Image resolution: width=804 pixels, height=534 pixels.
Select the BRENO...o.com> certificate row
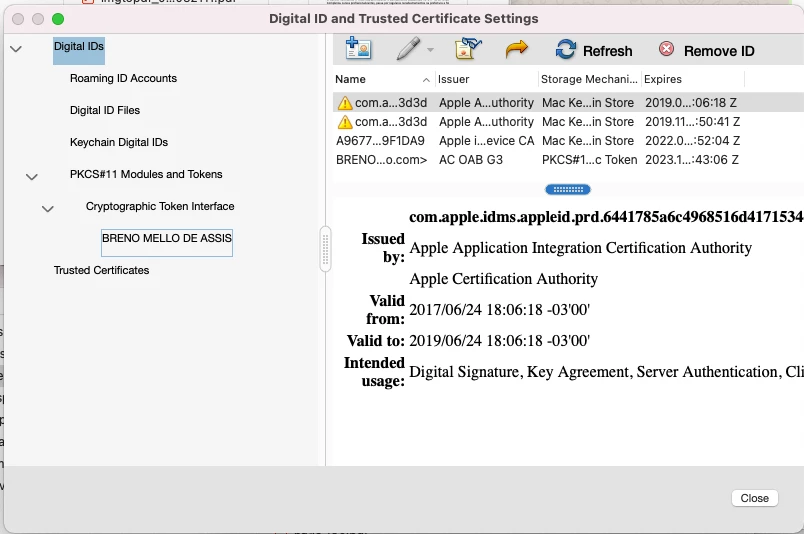click(568, 160)
